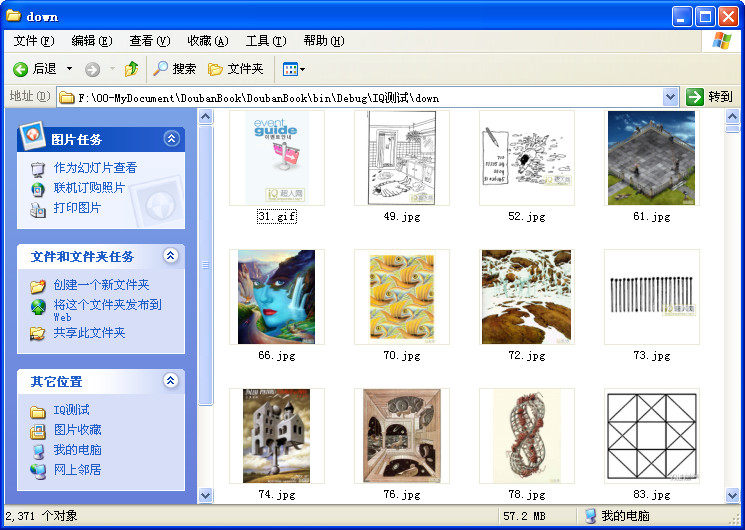
Task: Click the globe publish icon beside 将这个文件夹发布到
Action: coord(38,307)
